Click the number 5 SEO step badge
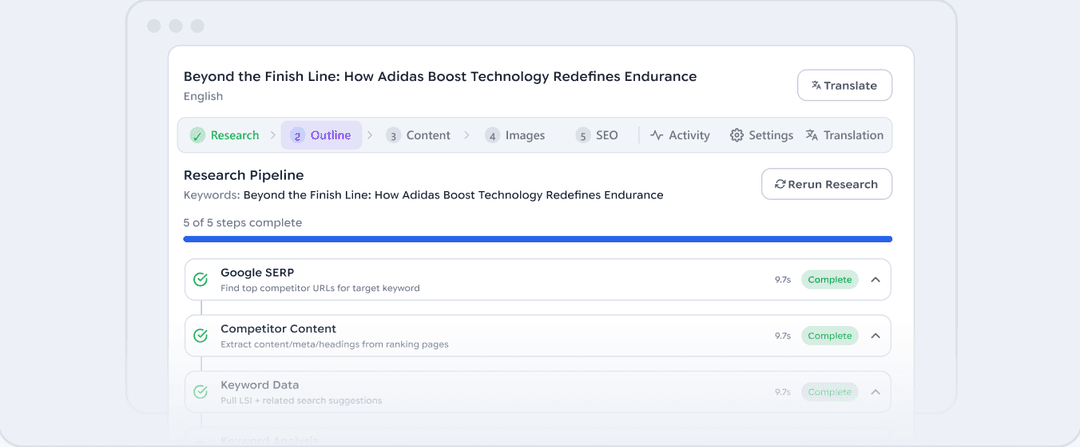Viewport: 1080px width, 447px height. tap(583, 135)
